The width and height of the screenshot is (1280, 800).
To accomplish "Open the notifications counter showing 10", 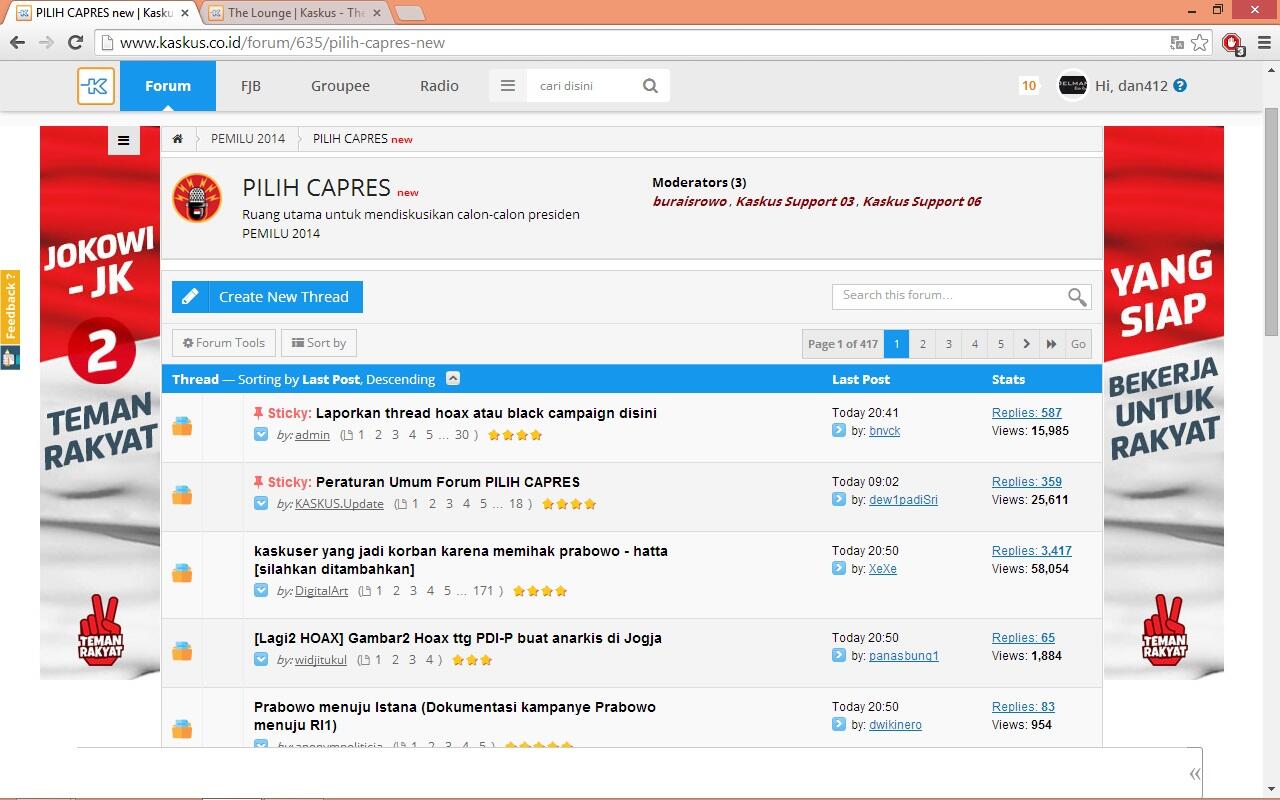I will pos(1028,86).
